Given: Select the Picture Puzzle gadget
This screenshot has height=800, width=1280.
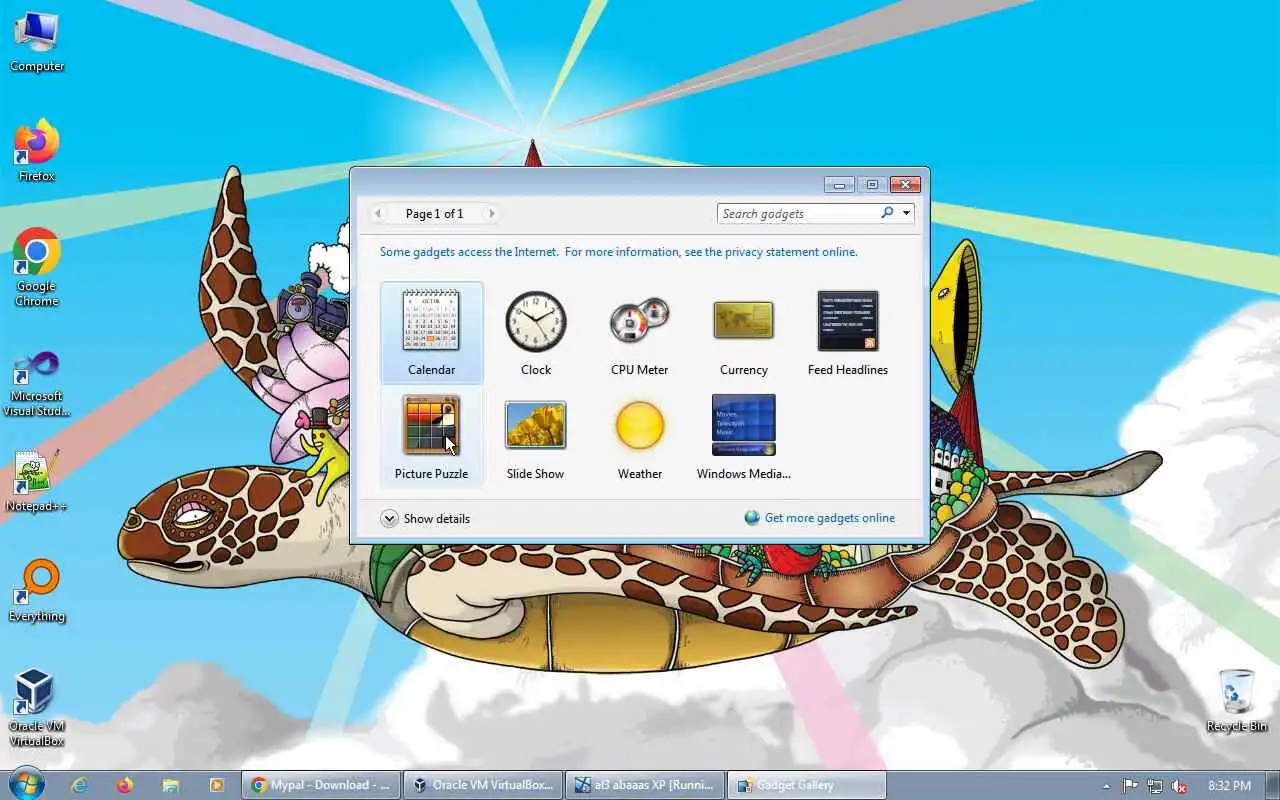Looking at the screenshot, I should tap(431, 437).
